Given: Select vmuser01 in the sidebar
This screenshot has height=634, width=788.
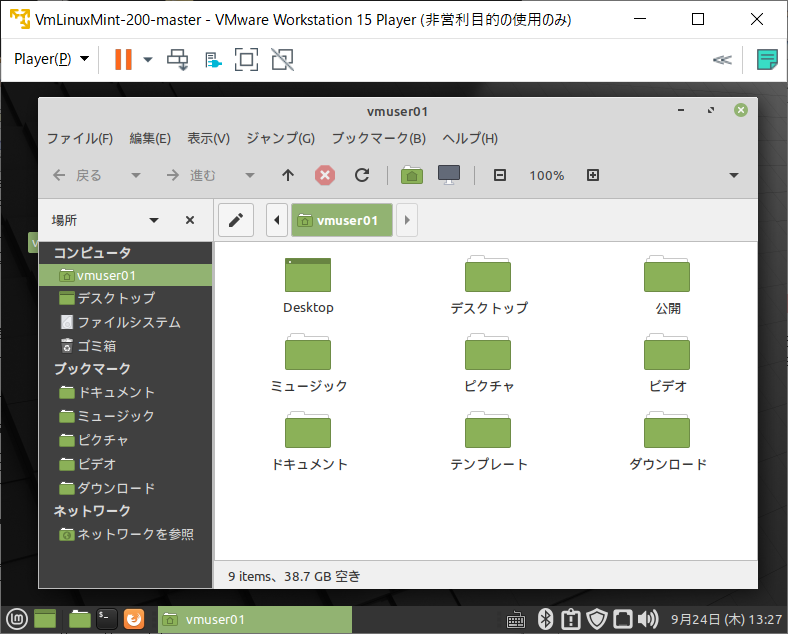Looking at the screenshot, I should tap(125, 275).
